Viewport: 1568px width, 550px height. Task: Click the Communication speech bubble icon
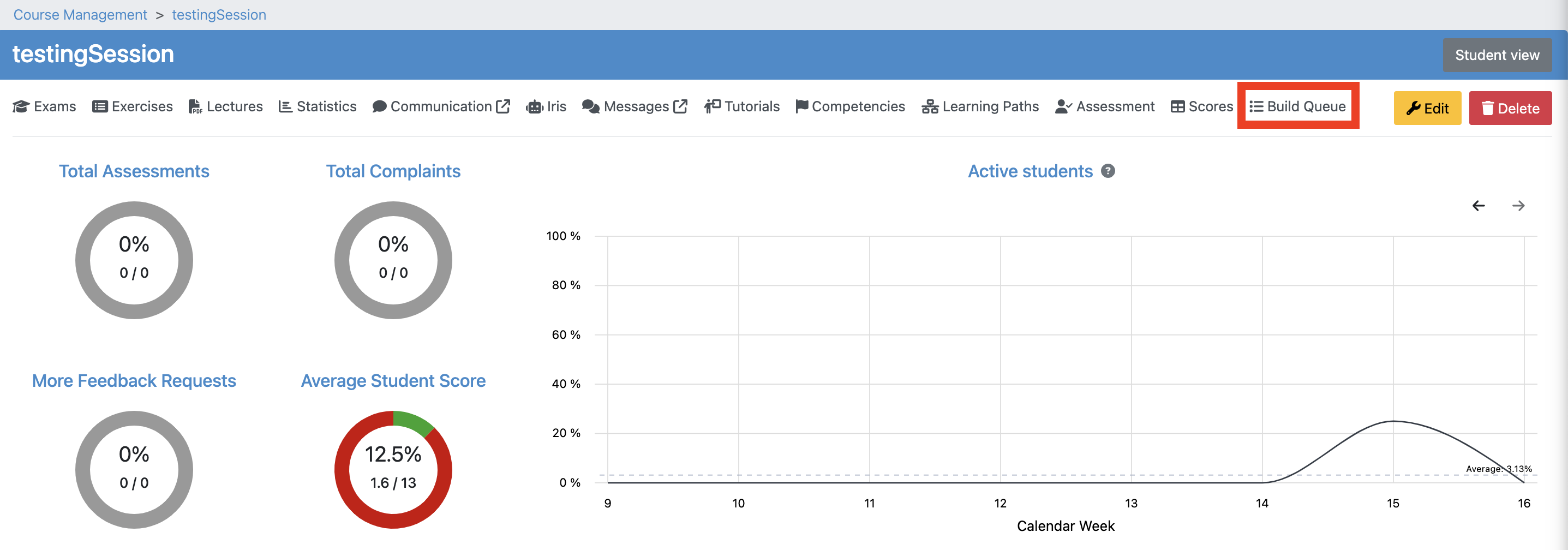point(379,106)
